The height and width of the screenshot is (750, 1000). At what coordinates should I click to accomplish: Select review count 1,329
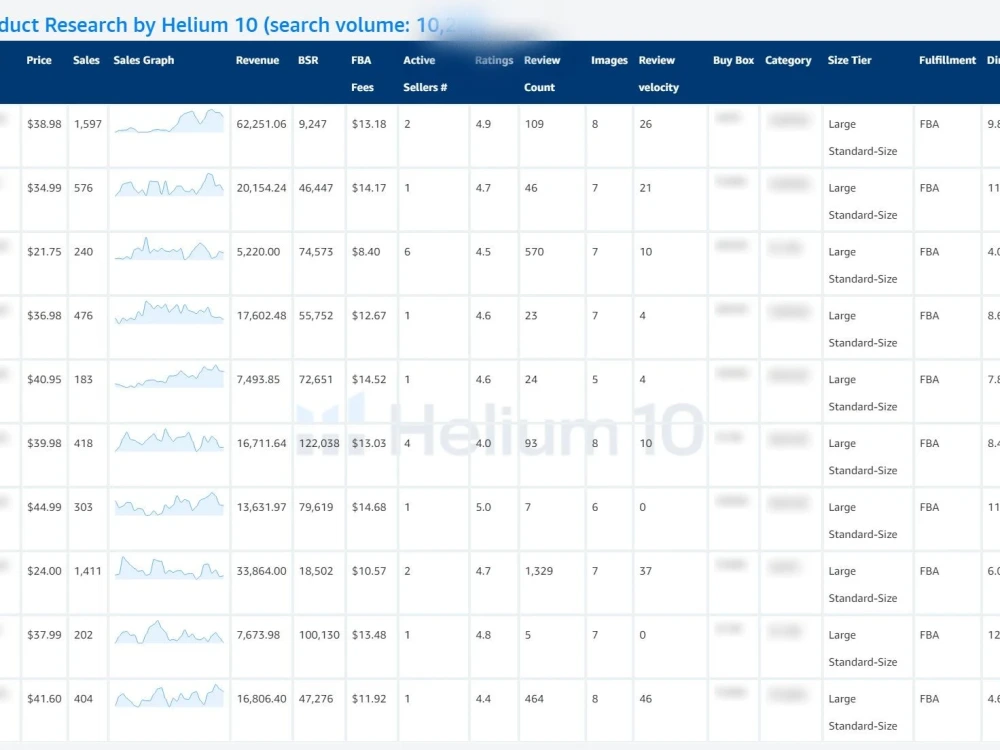pyautogui.click(x=539, y=570)
